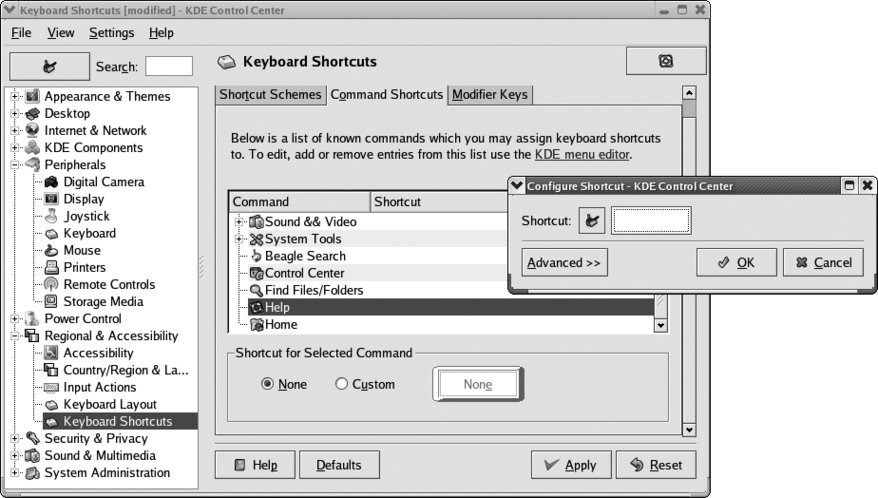Click the Internet & Network globe icon
This screenshot has height=498, width=878.
32,130
